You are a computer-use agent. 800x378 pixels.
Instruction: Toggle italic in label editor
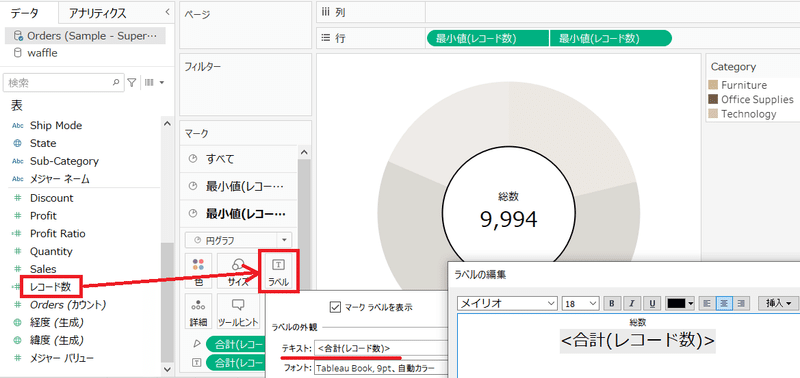pyautogui.click(x=632, y=303)
